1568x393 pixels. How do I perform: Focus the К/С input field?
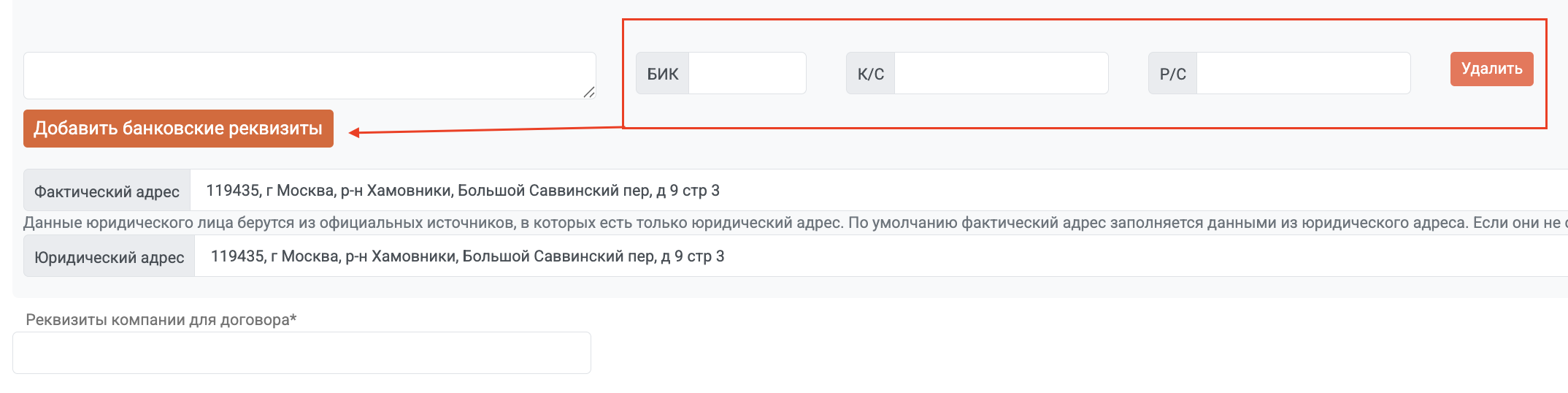click(1001, 73)
